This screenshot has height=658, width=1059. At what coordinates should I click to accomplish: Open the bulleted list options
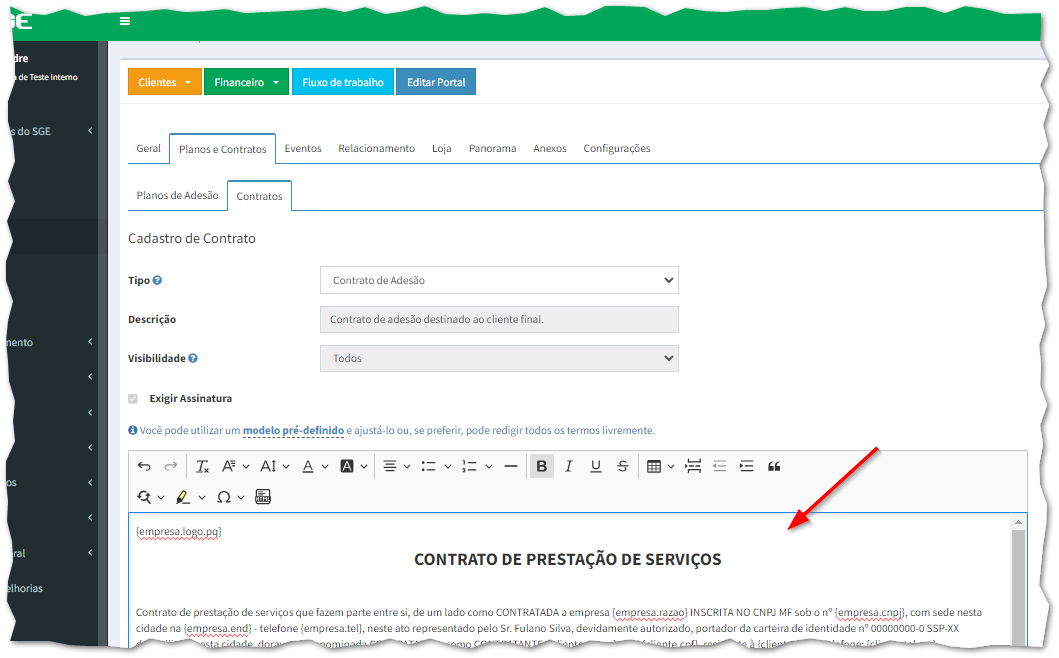(436, 466)
